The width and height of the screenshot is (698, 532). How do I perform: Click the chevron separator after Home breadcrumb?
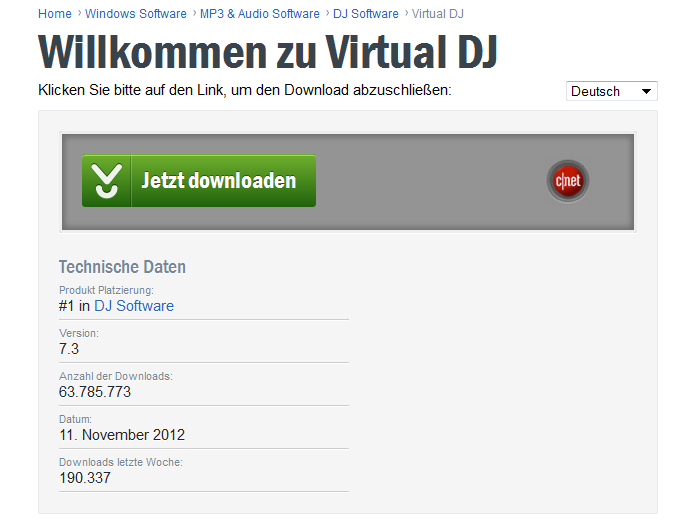click(79, 13)
